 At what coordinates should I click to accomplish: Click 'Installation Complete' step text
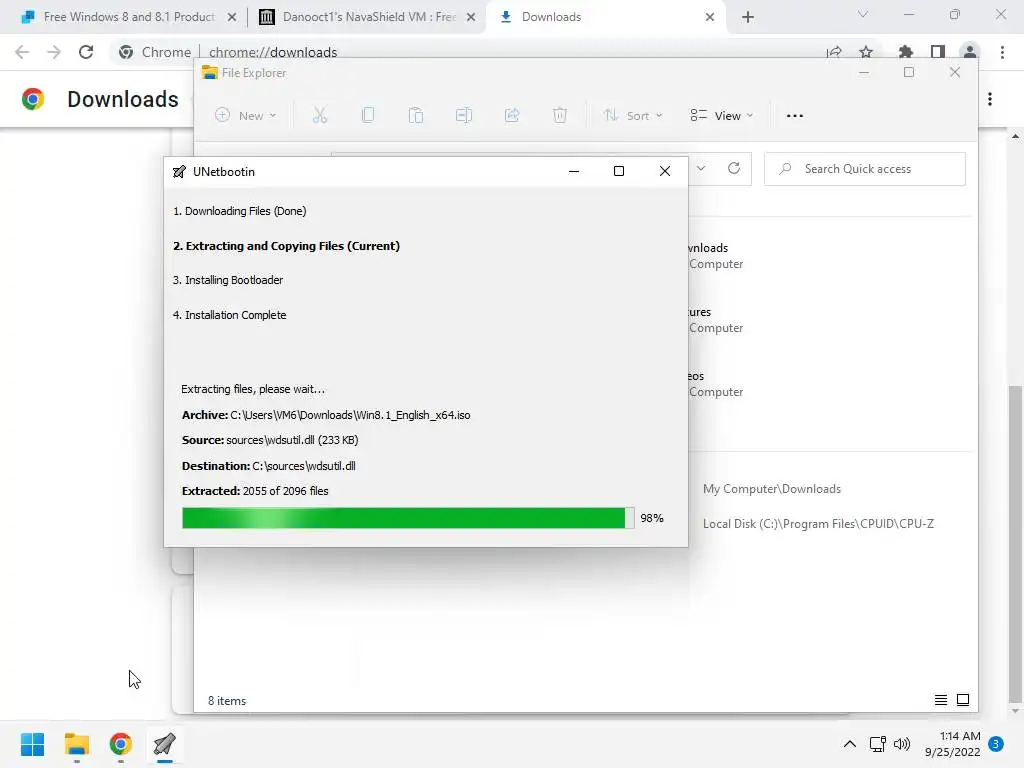point(229,315)
